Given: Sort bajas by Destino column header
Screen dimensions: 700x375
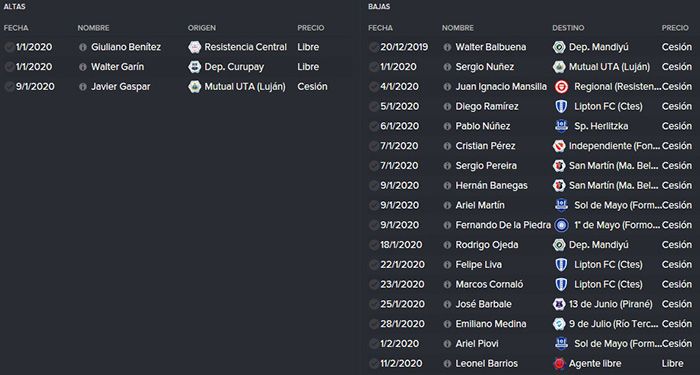Looking at the screenshot, I should [x=568, y=28].
